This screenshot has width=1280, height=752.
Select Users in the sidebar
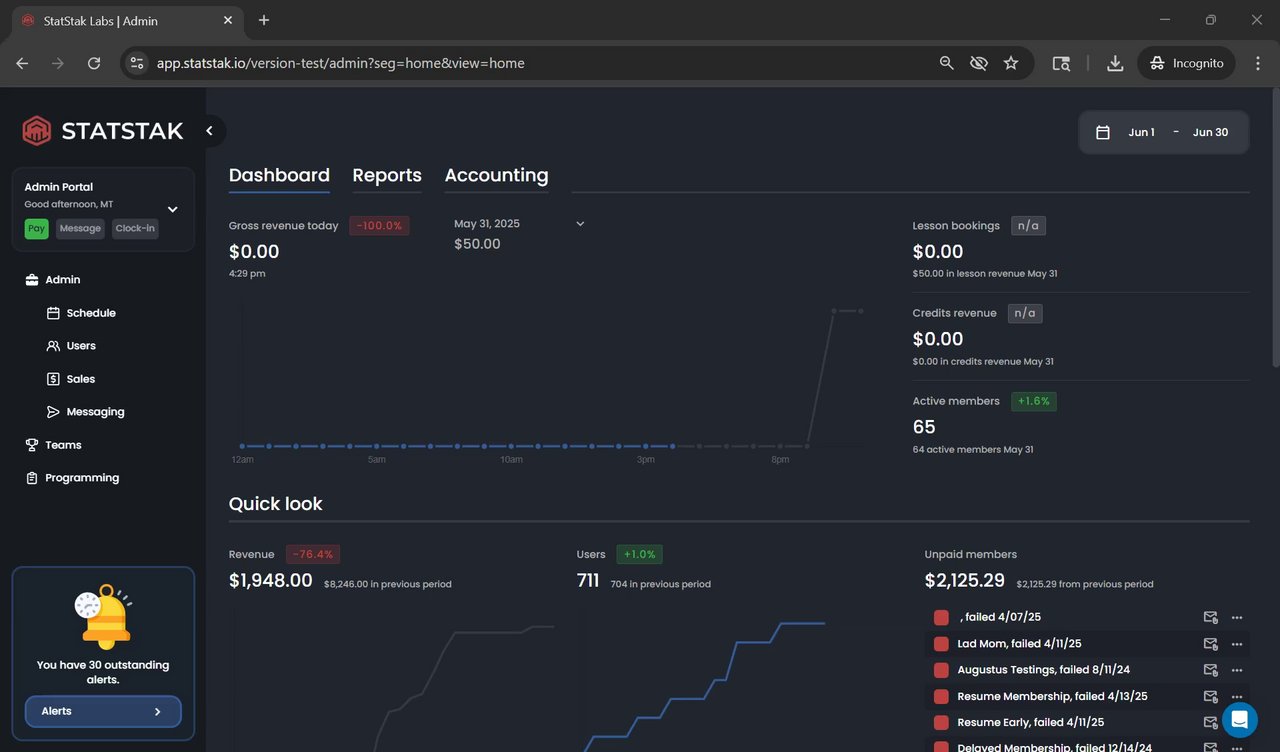[81, 346]
